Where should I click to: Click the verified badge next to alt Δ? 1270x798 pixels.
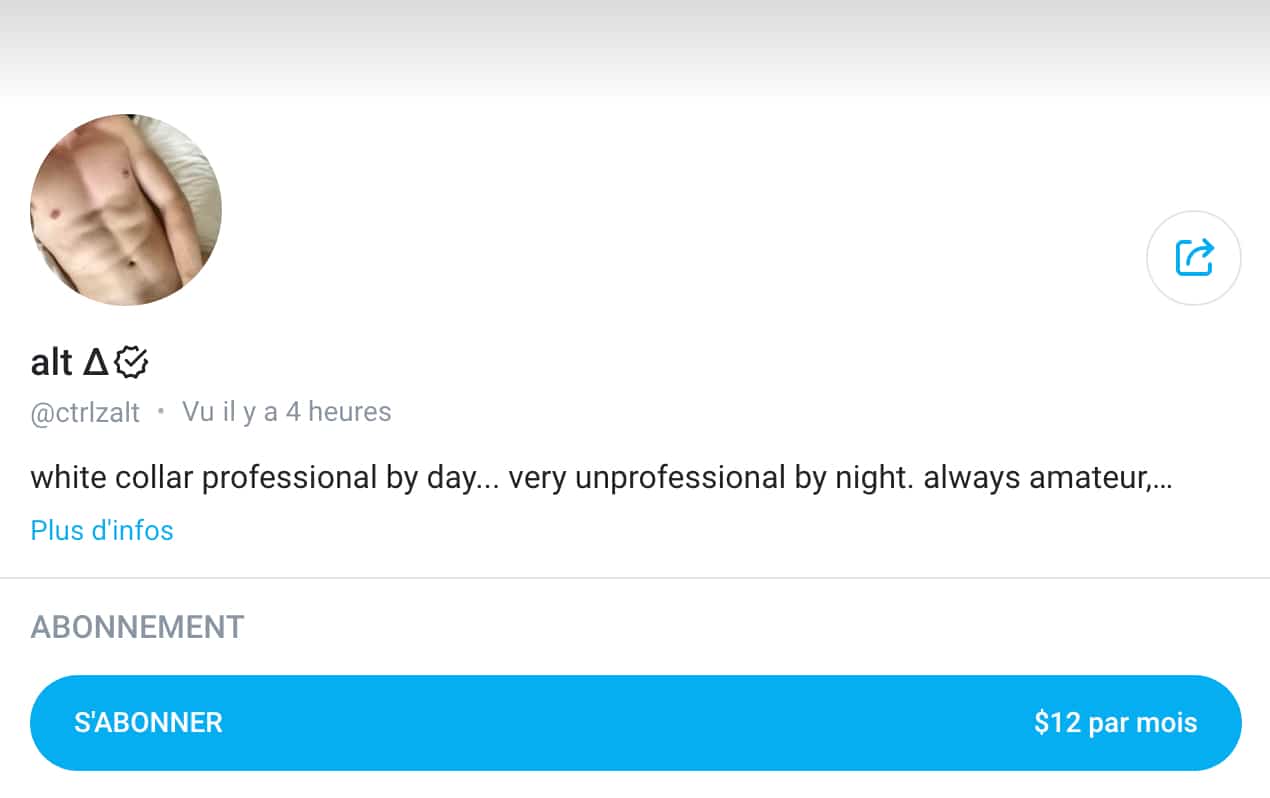click(x=129, y=363)
